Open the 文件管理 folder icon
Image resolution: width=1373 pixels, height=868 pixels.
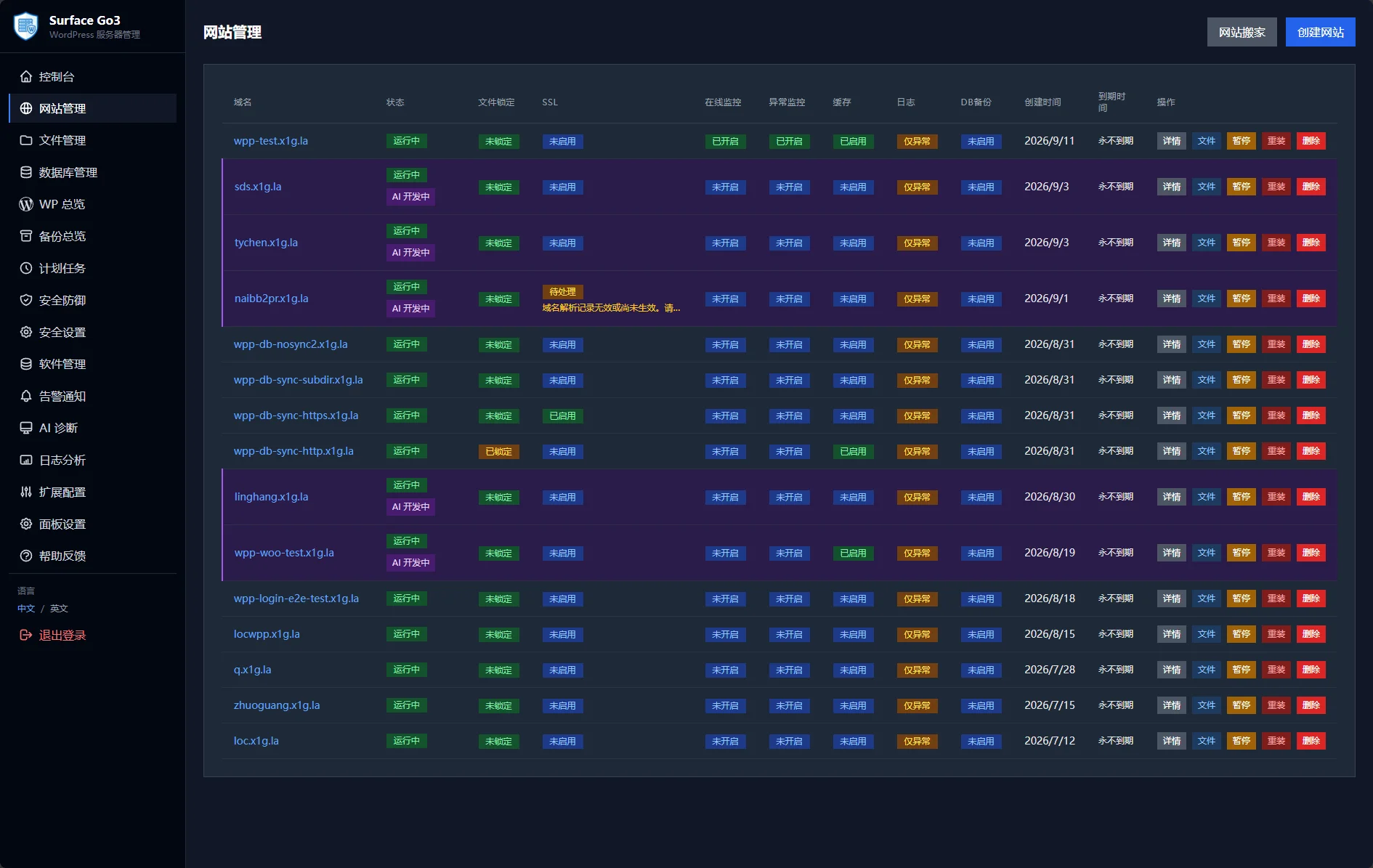(26, 140)
